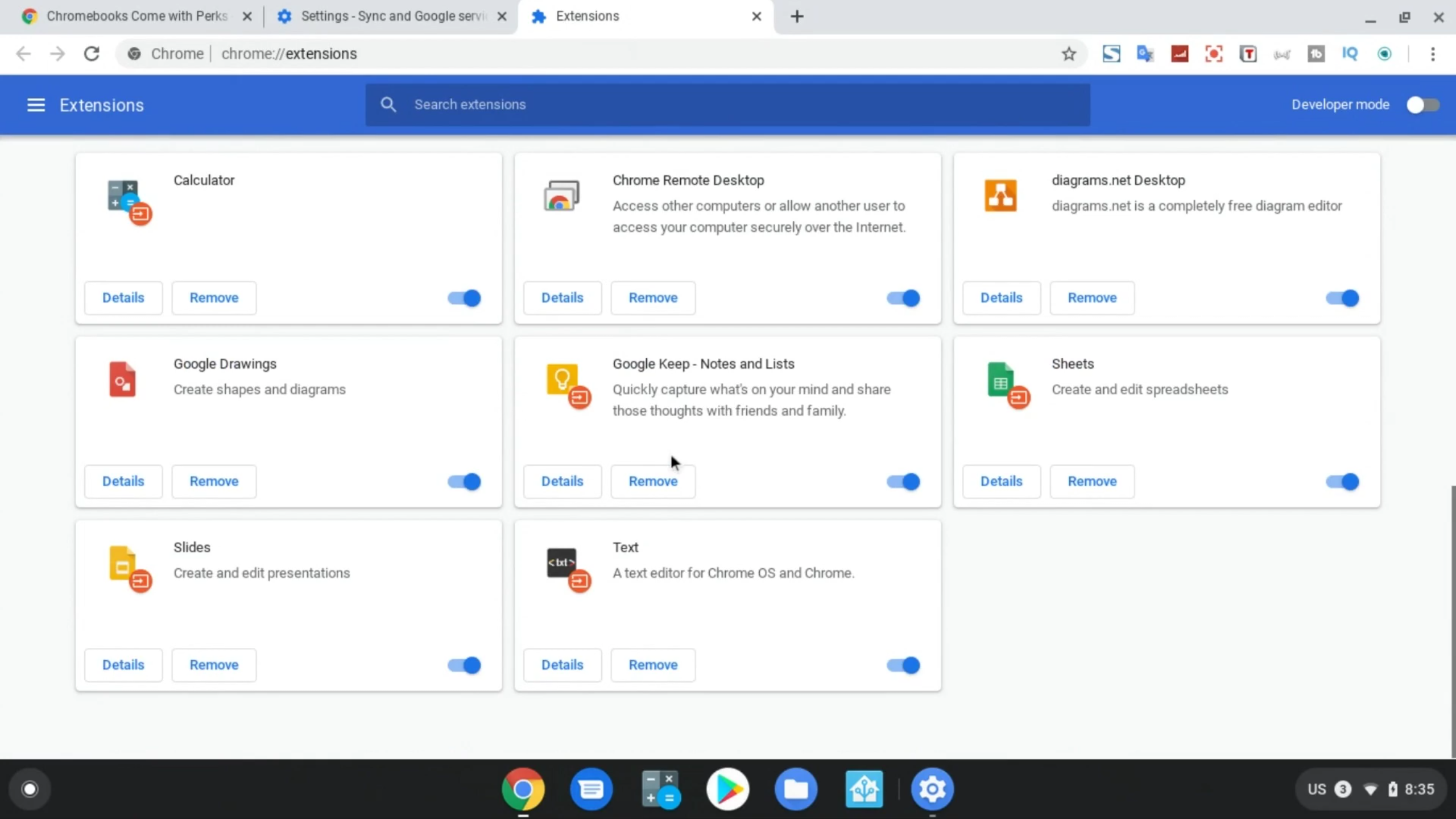Image resolution: width=1456 pixels, height=819 pixels.
Task: Turn off Text app toggle
Action: coord(903,665)
